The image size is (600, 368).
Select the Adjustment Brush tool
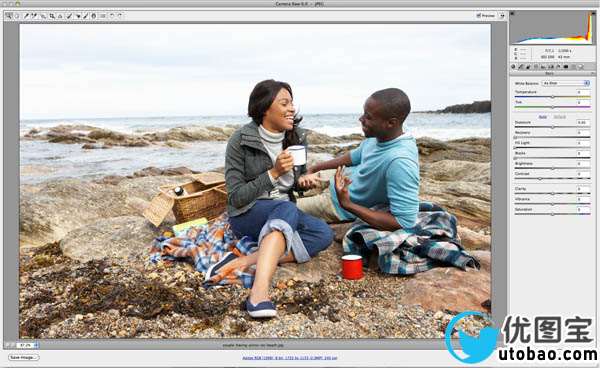[x=85, y=16]
